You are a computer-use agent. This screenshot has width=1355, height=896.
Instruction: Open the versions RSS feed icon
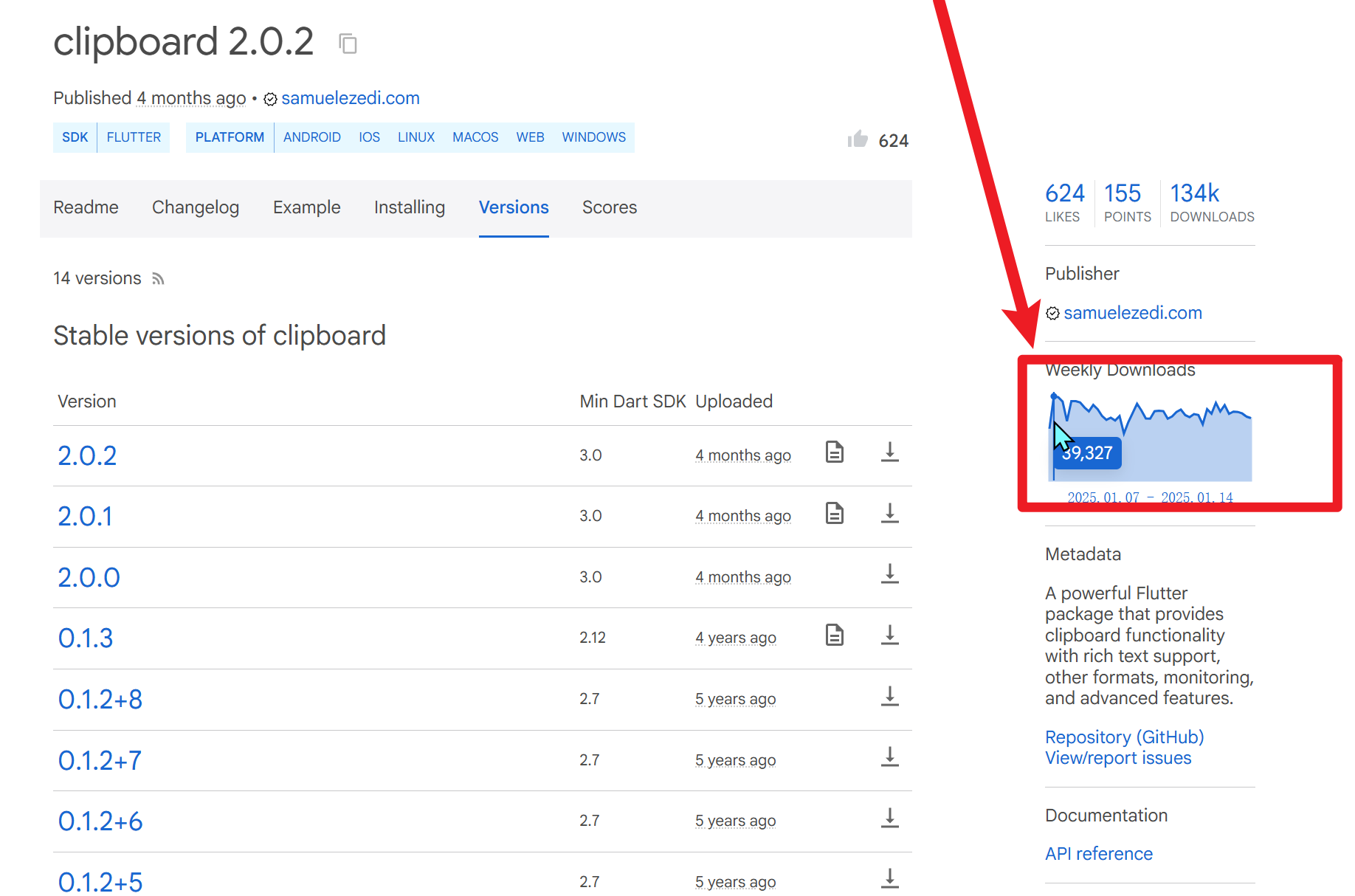[158, 279]
